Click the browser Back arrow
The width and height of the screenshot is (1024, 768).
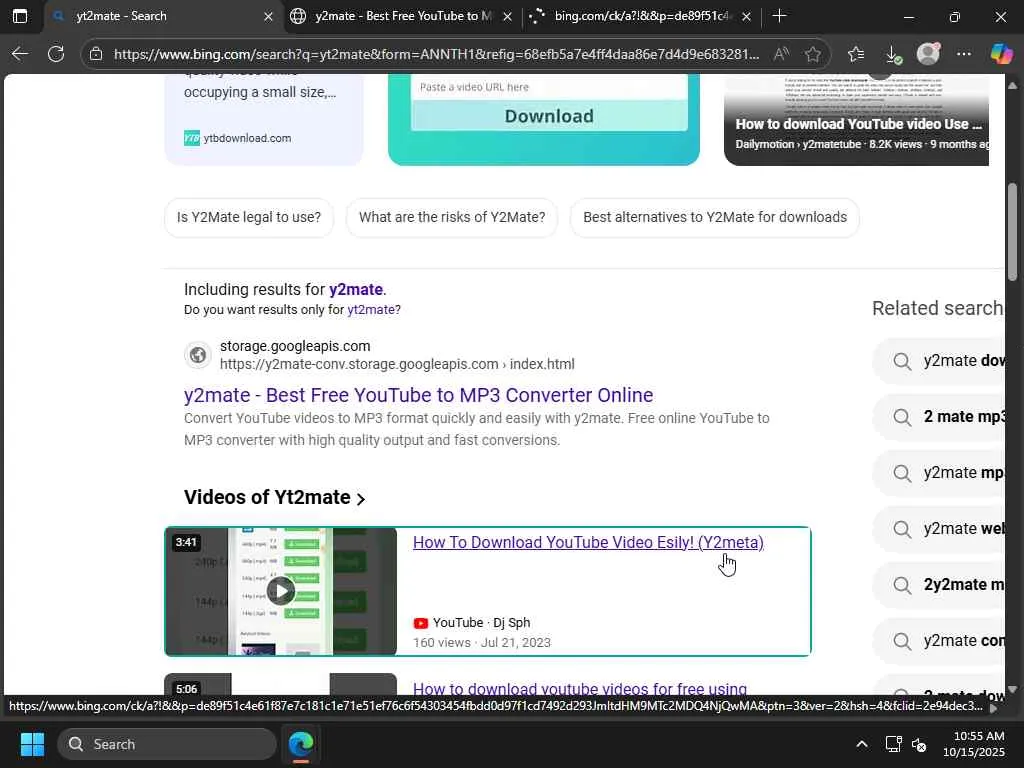click(20, 54)
